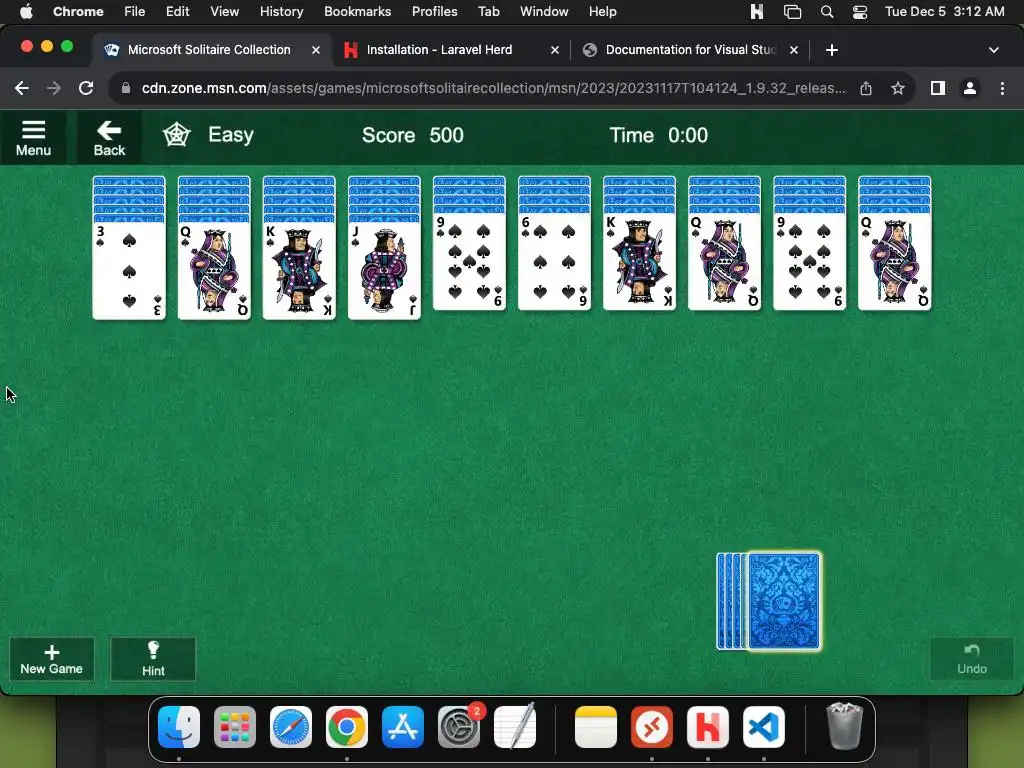Expand the tab search dropdown
The height and width of the screenshot is (768, 1024).
[x=993, y=50]
